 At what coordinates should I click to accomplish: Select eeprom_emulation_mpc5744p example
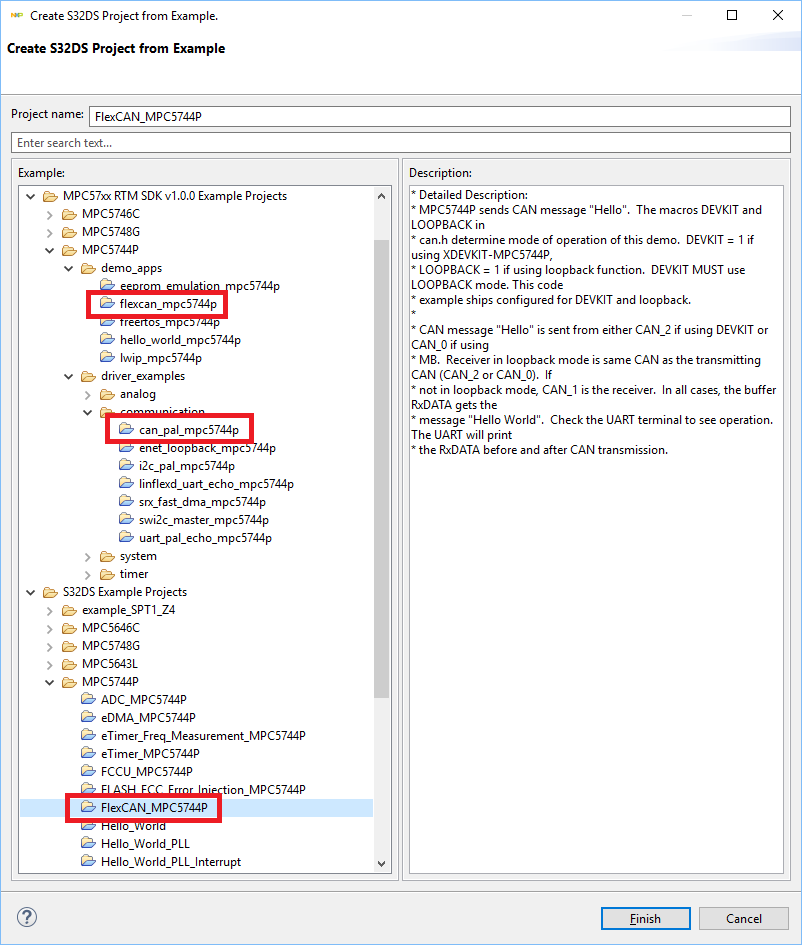coord(199,286)
